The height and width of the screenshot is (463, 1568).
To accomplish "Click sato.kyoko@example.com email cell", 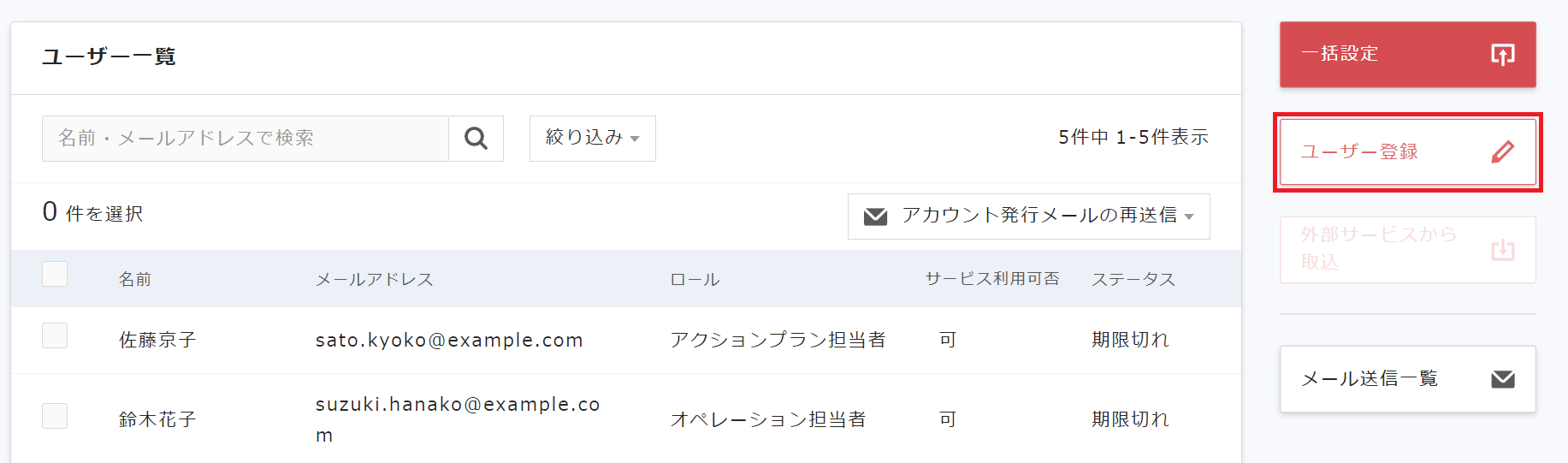I will (449, 341).
